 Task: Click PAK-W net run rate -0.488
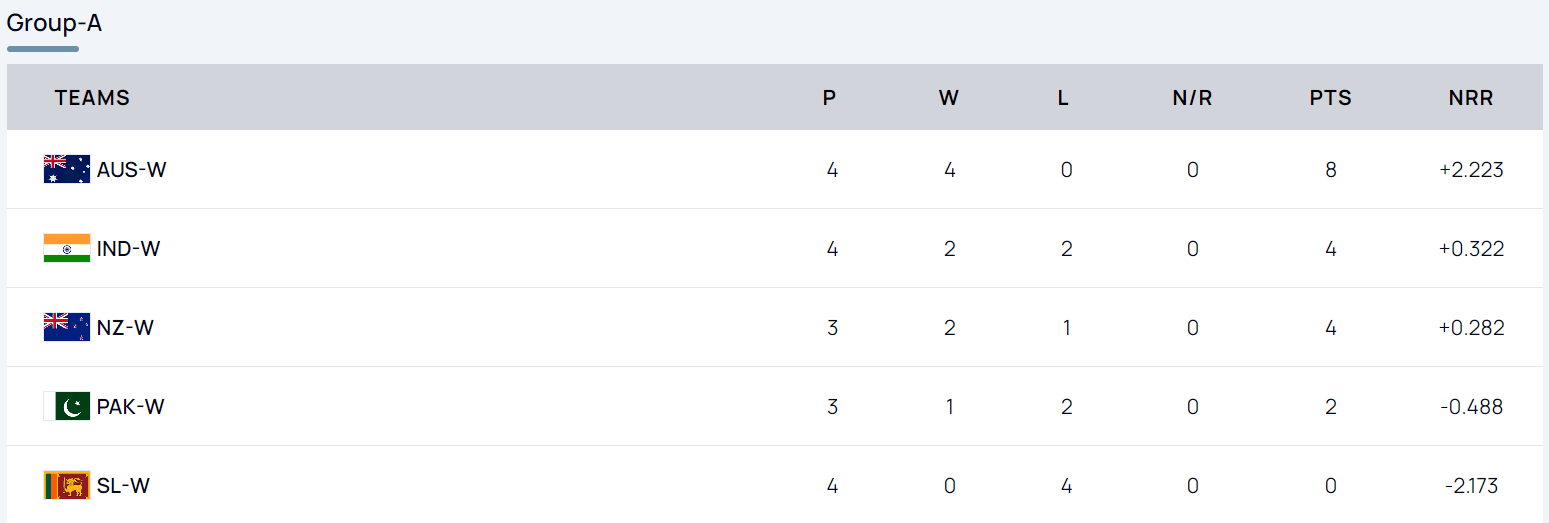[1471, 407]
